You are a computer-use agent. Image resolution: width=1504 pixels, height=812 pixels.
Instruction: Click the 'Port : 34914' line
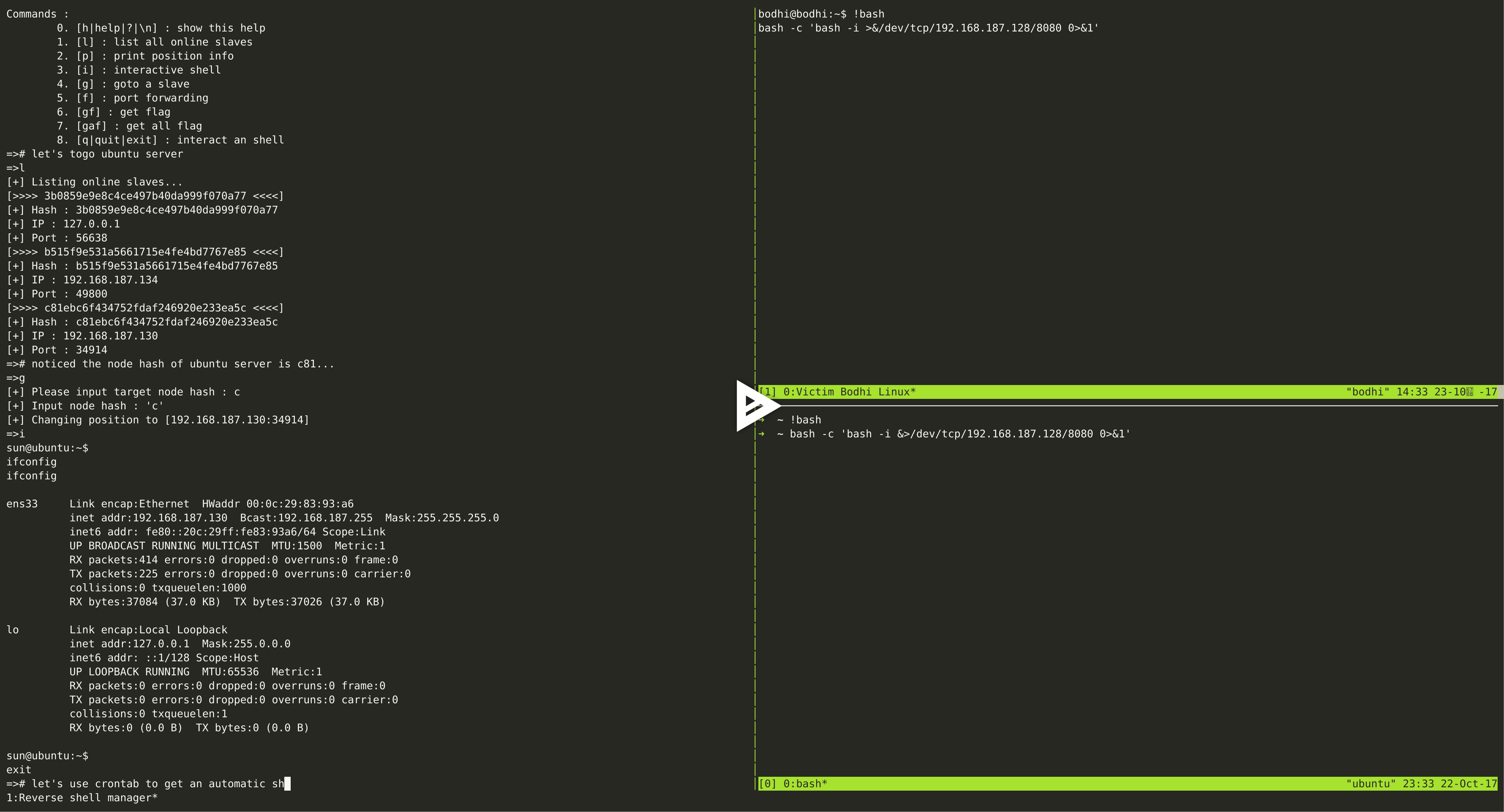(57, 350)
